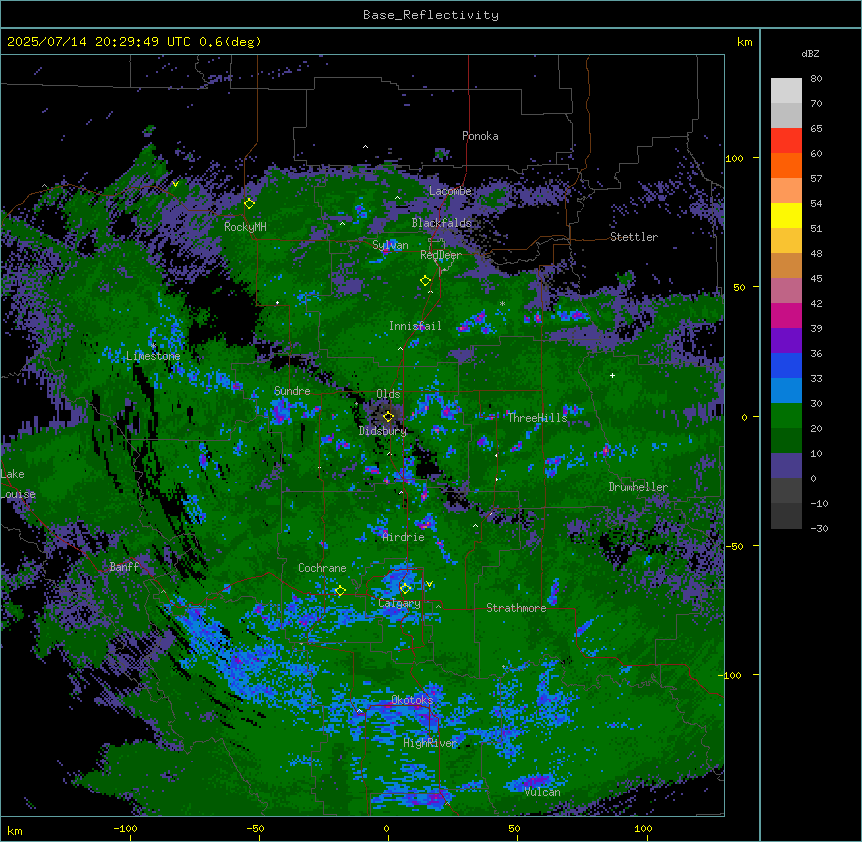Click the Olds city label
The height and width of the screenshot is (842, 862).
pyautogui.click(x=388, y=394)
